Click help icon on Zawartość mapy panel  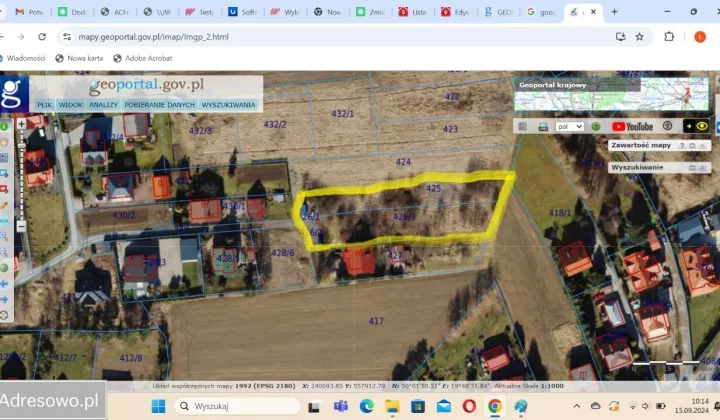(x=682, y=146)
